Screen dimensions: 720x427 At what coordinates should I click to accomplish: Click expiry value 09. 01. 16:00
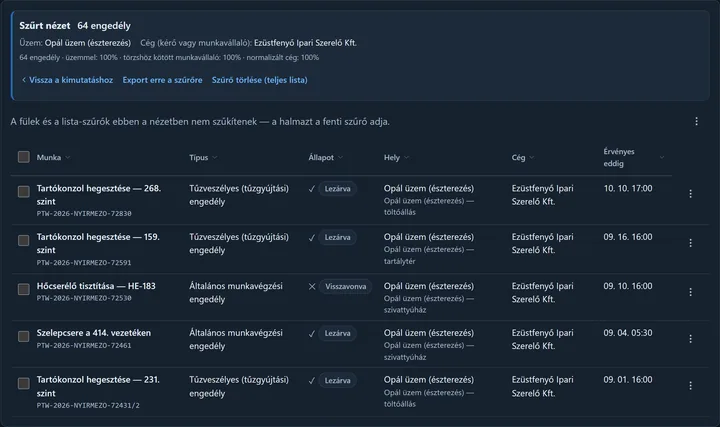click(628, 380)
